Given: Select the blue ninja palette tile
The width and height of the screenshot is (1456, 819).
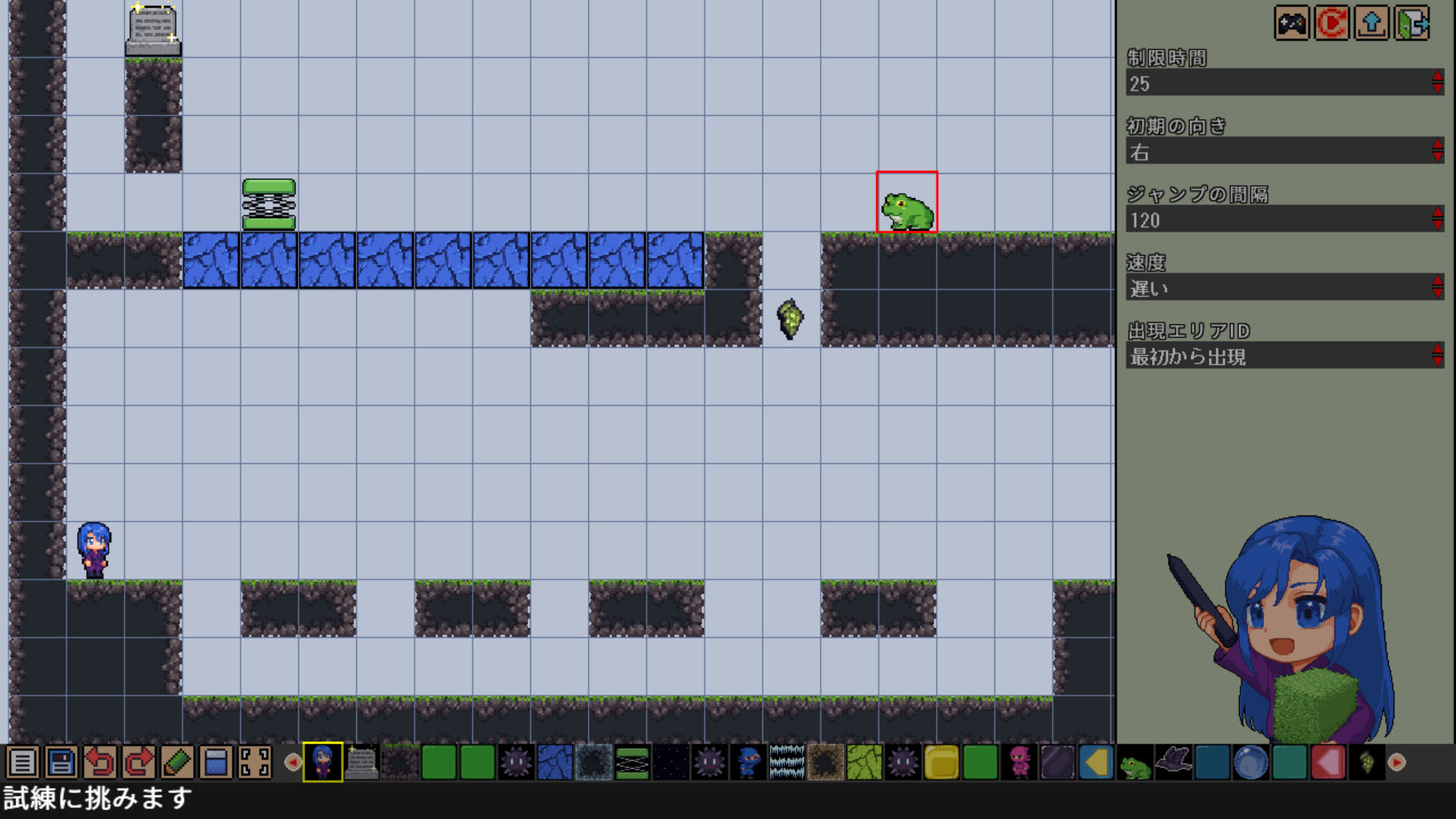Looking at the screenshot, I should [748, 762].
